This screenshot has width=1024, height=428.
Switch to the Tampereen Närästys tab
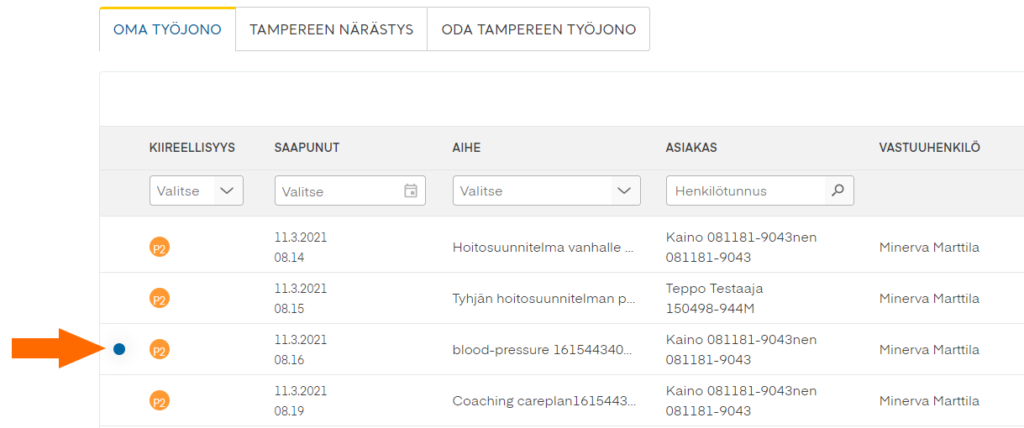331,30
